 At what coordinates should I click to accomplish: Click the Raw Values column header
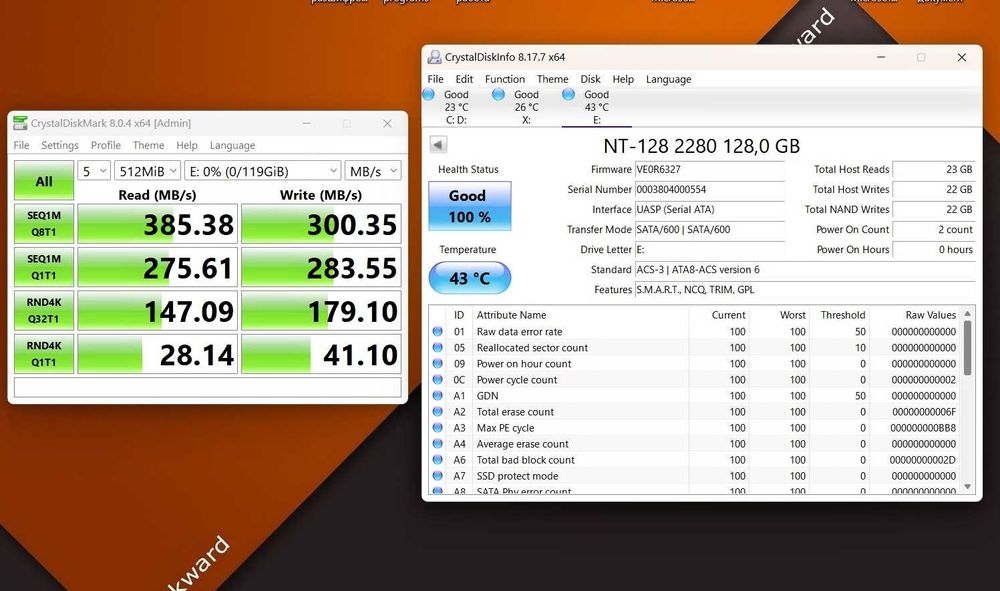pos(915,315)
